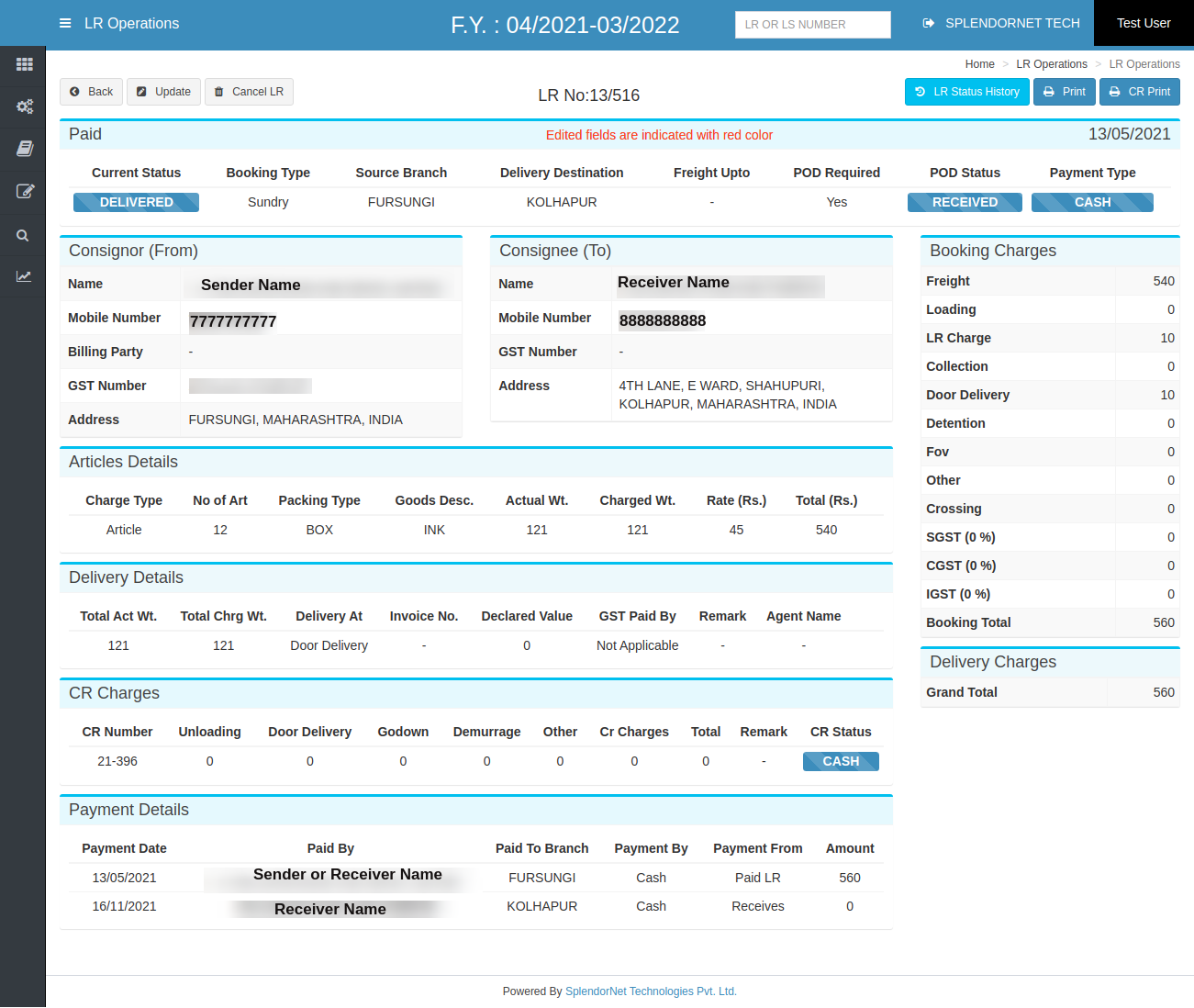The width and height of the screenshot is (1194, 1008).
Task: Open SplendorNet Technologies Pvt. Ltd. link
Action: point(651,991)
